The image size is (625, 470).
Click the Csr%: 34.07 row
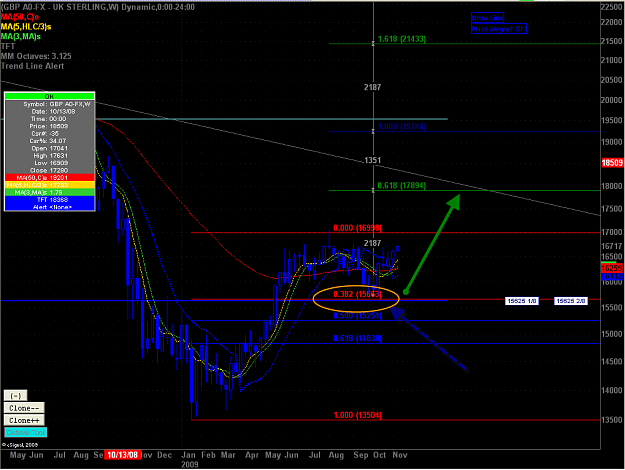49,141
